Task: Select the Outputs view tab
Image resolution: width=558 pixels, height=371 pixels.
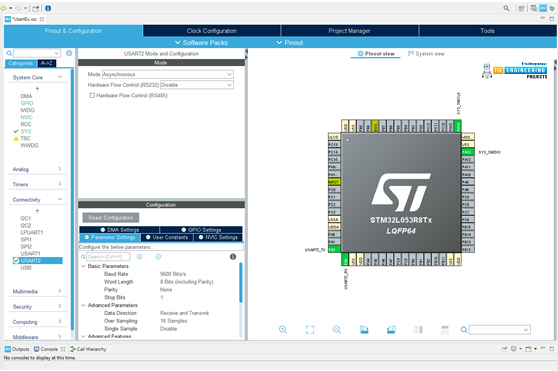Action: pos(17,349)
